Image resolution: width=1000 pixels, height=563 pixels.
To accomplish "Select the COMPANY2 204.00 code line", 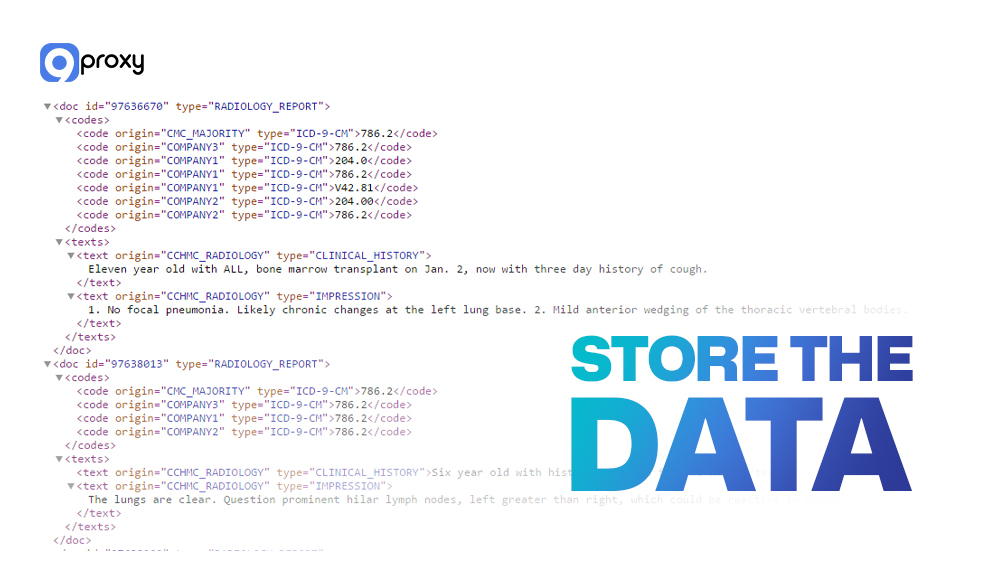I will click(x=244, y=201).
